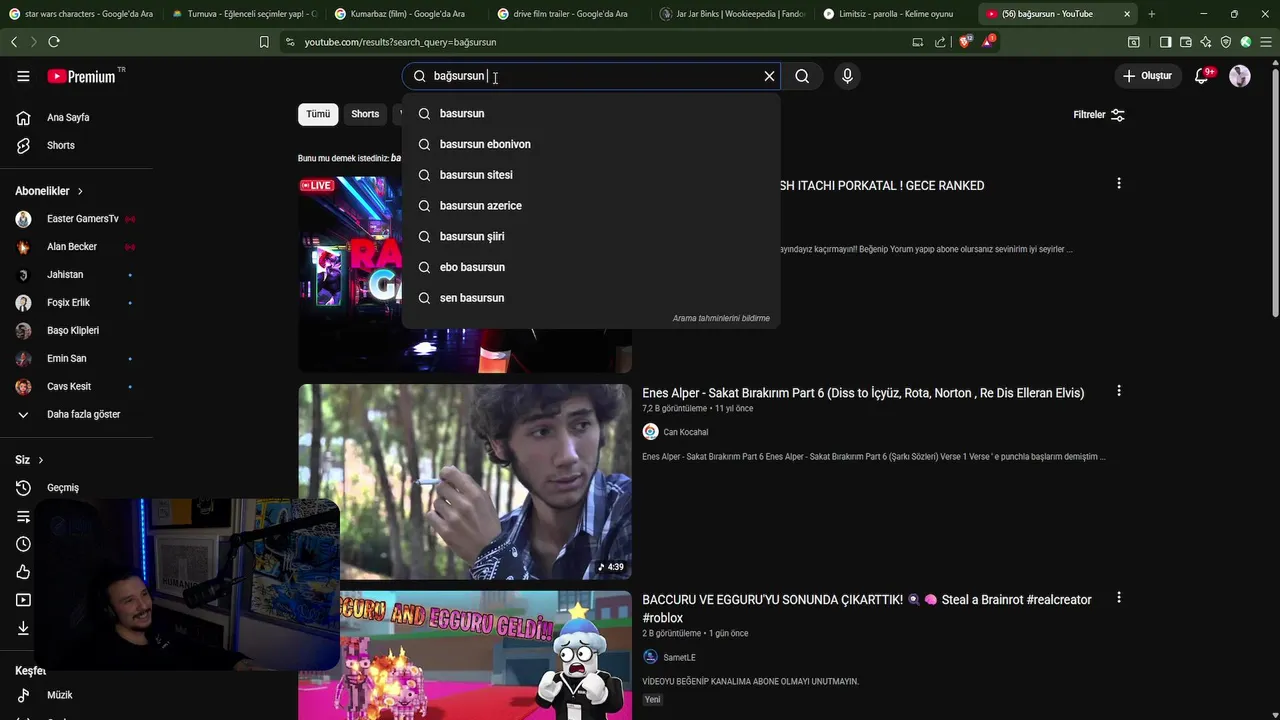
Task: Clear the search box with the X icon
Action: pyautogui.click(x=769, y=76)
